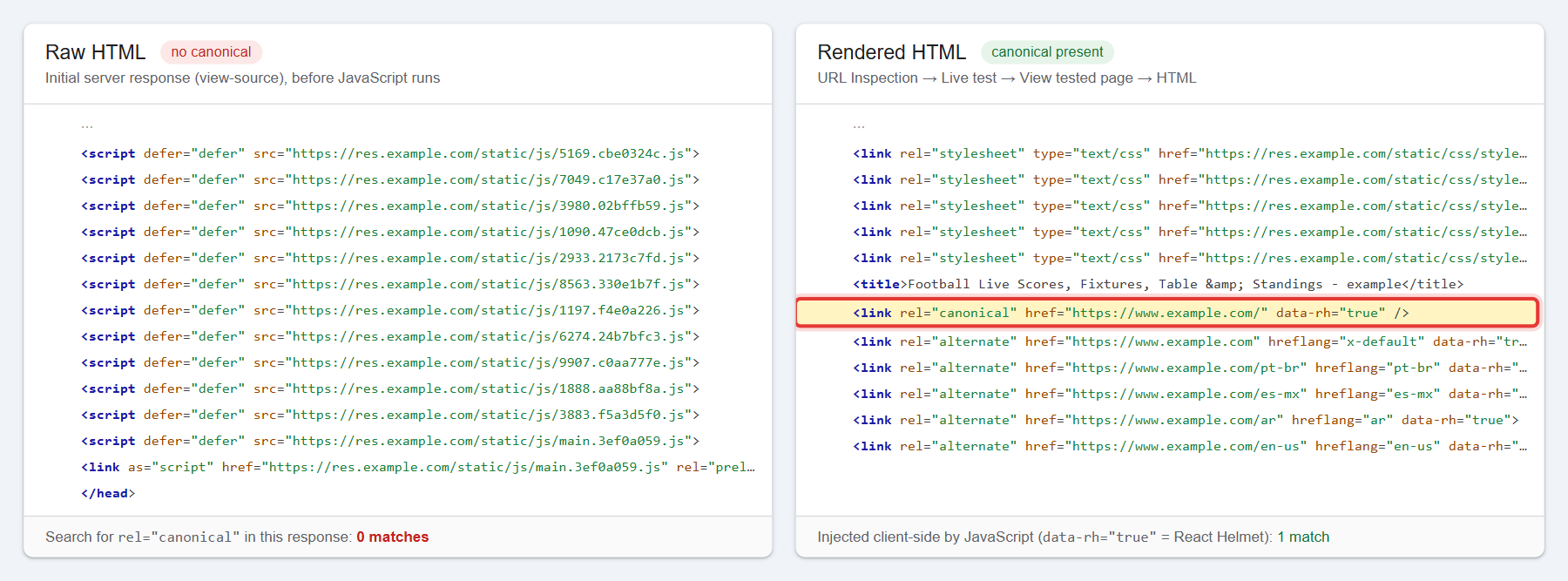Click the script line with 3980.02bffb59.js
The image size is (1568, 581).
tap(390, 206)
